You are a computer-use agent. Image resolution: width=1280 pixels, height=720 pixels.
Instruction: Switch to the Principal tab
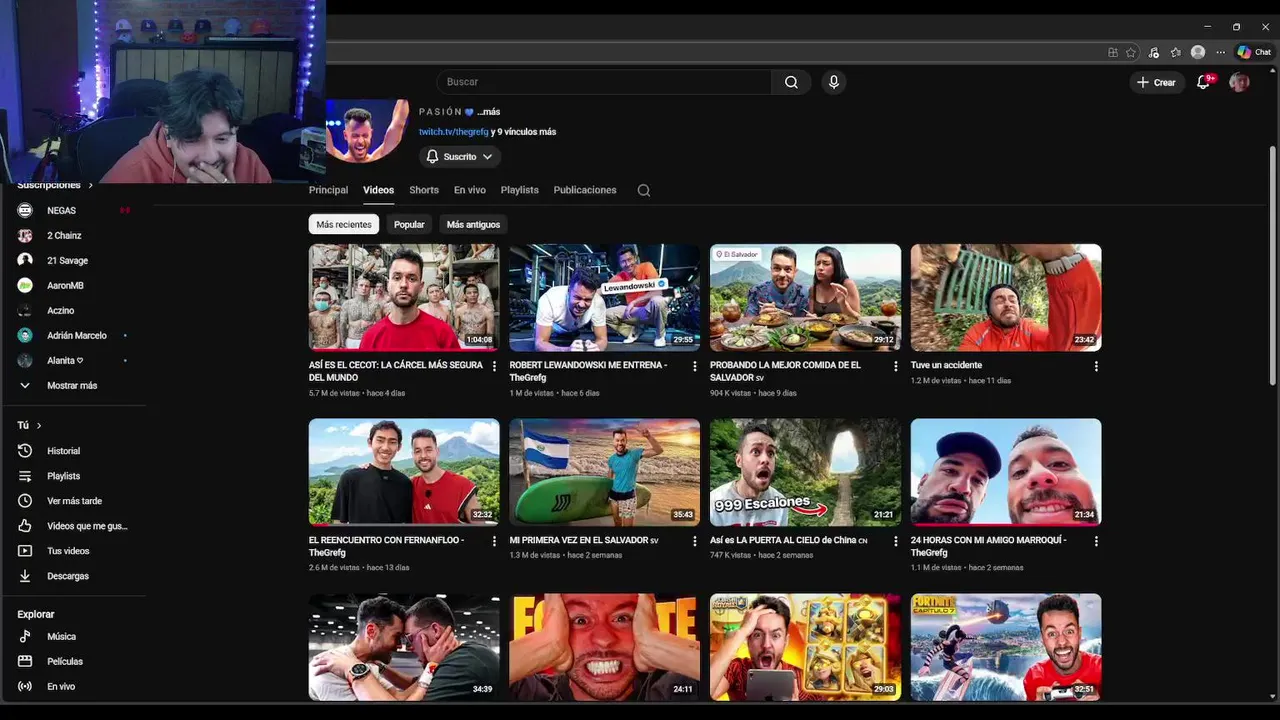tap(328, 190)
